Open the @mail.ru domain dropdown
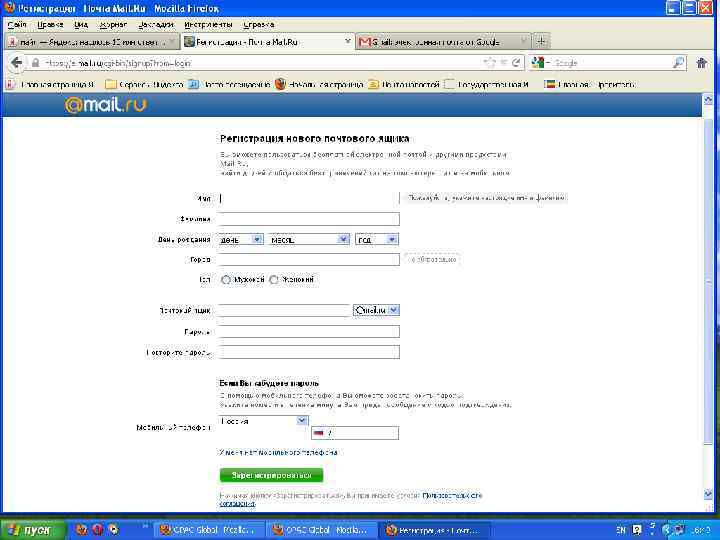The height and width of the screenshot is (540, 720). coord(376,310)
